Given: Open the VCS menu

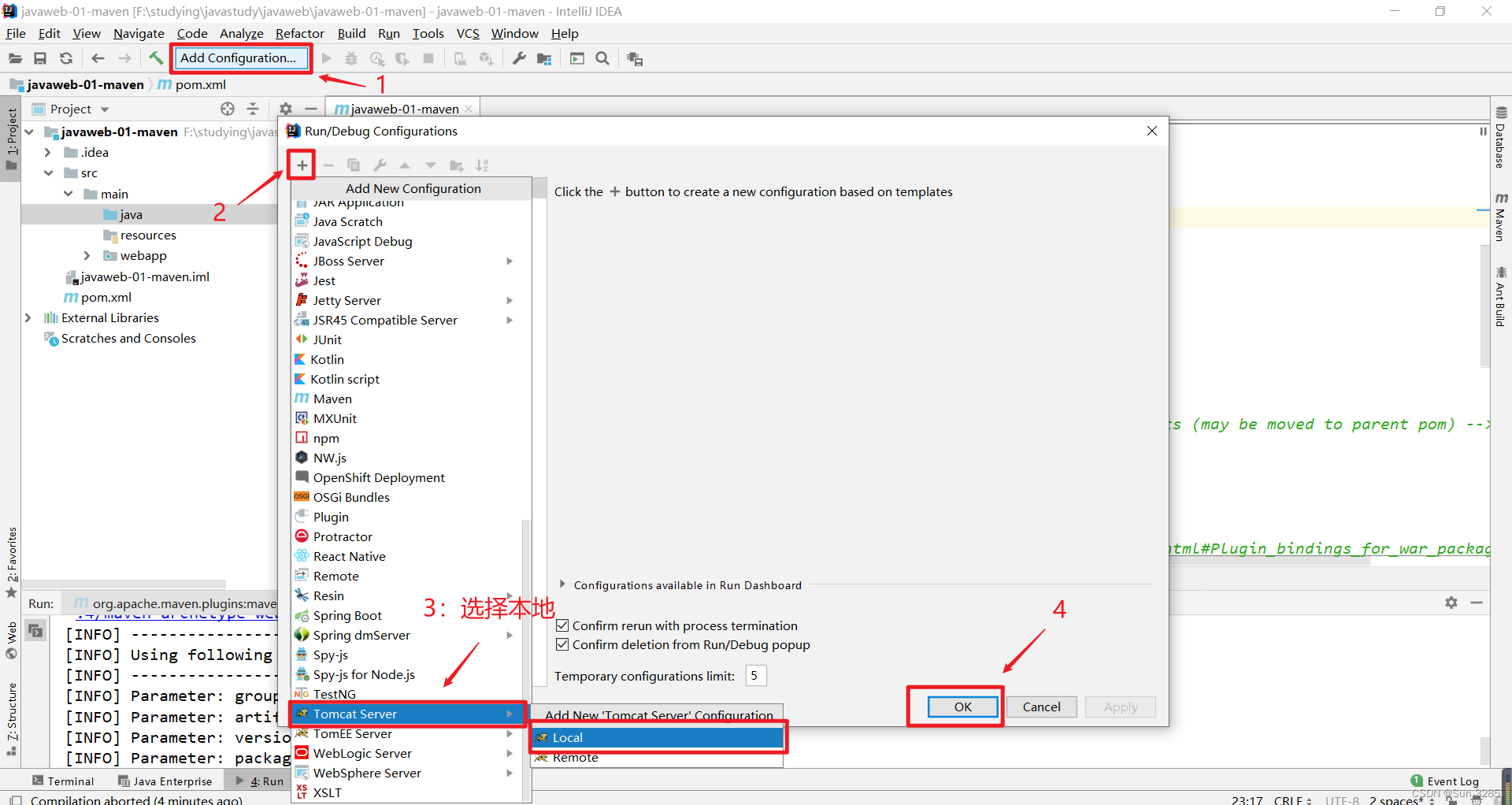Looking at the screenshot, I should click(468, 33).
